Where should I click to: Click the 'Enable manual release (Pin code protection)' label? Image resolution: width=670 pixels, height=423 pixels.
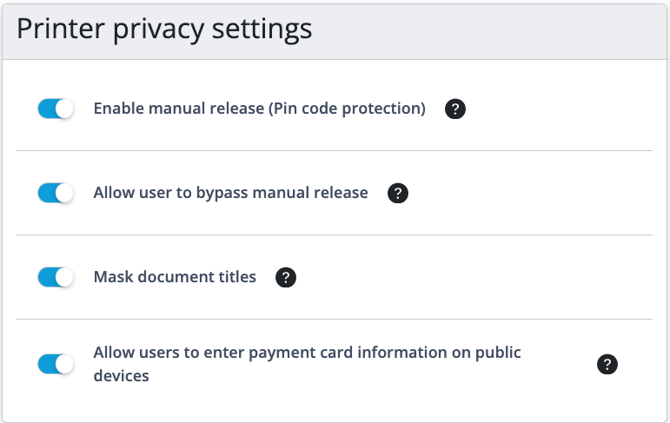[259, 109]
